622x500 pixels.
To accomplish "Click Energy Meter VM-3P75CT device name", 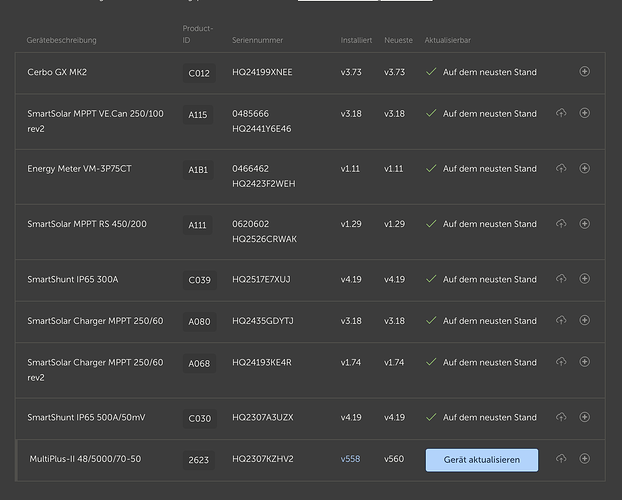I will 79,169.
